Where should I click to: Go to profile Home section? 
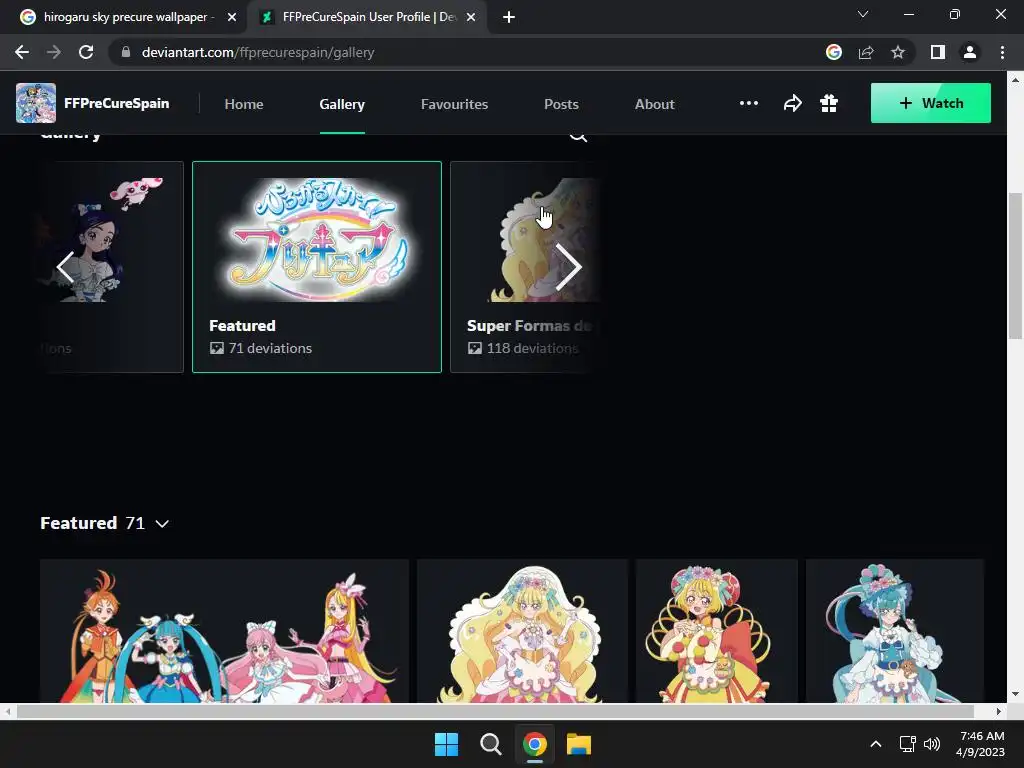[244, 104]
